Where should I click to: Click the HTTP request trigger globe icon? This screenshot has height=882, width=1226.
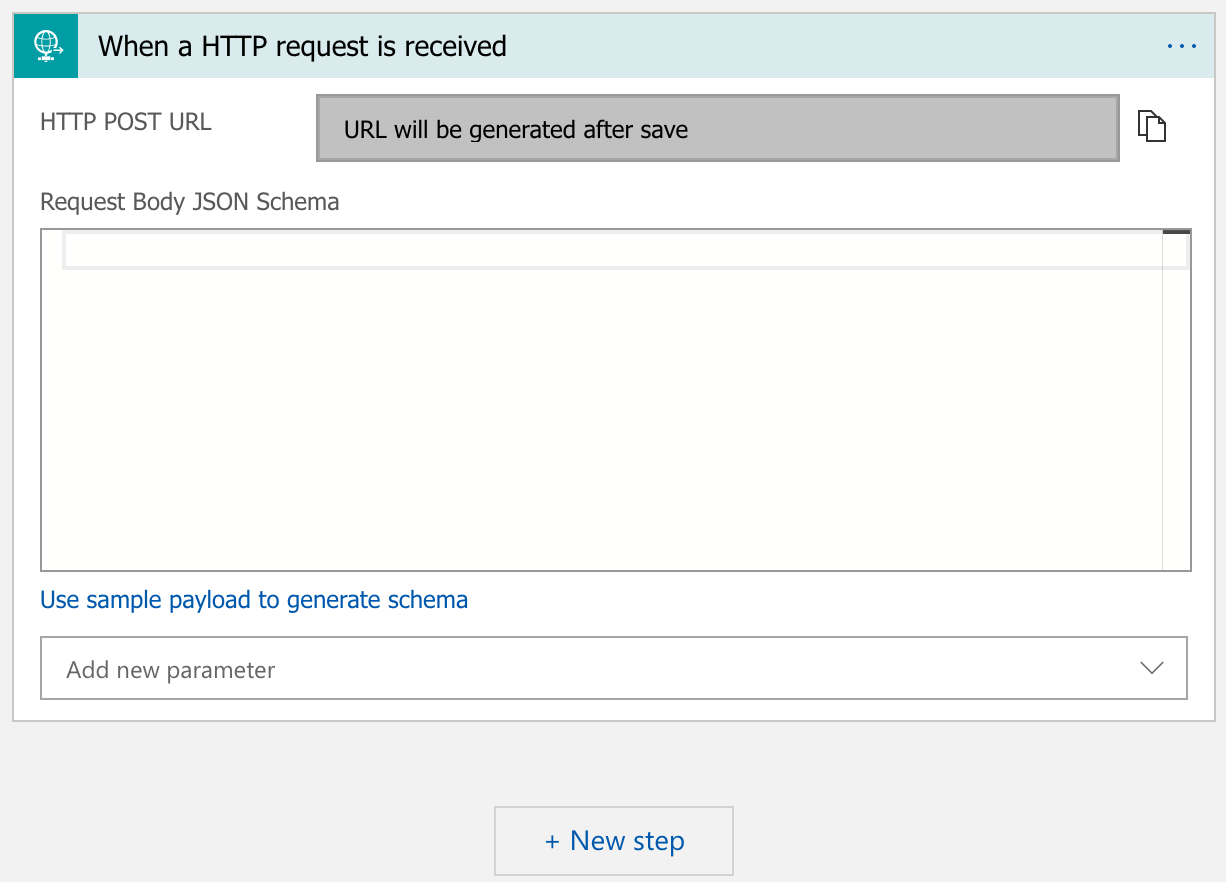pos(46,46)
